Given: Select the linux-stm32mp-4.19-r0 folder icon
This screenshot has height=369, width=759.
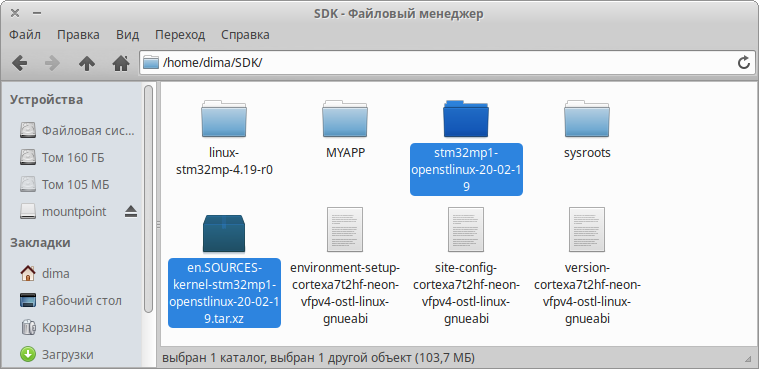Looking at the screenshot, I should click(x=224, y=119).
